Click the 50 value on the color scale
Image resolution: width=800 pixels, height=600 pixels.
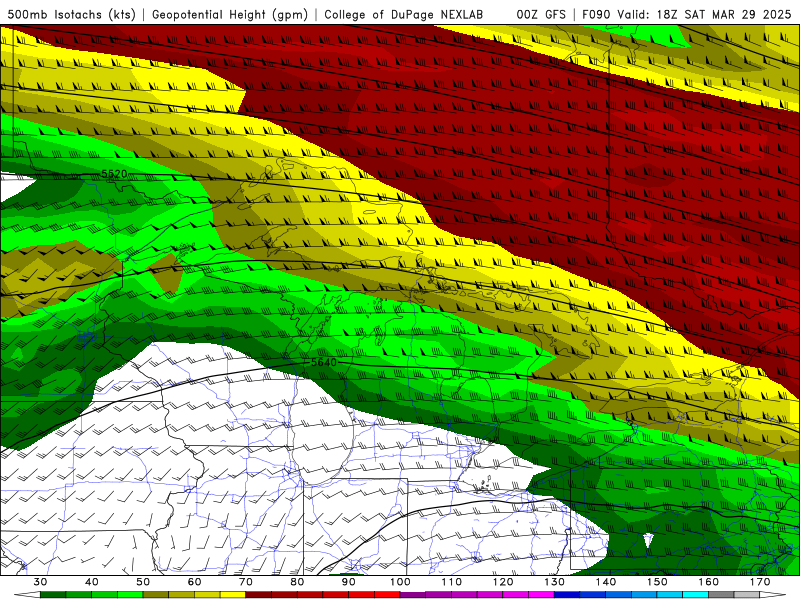(143, 582)
